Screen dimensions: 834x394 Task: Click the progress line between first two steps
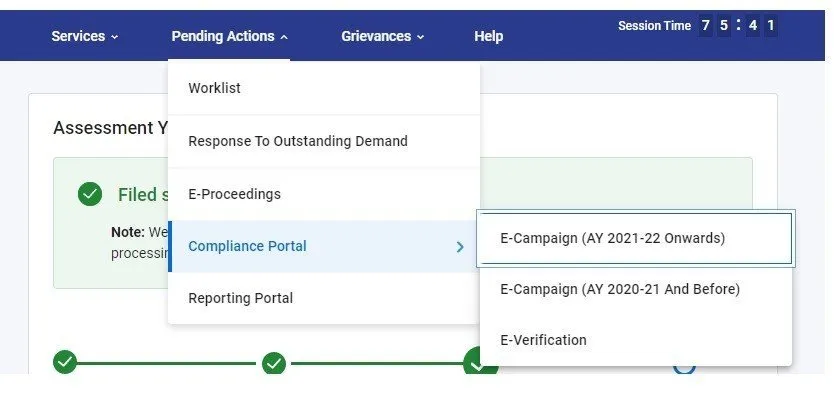click(x=170, y=363)
